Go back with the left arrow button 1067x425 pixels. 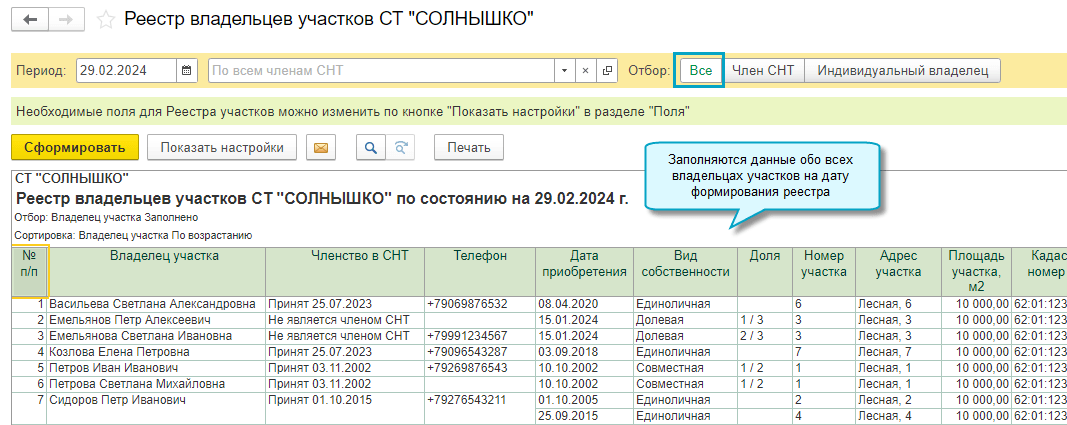(30, 19)
